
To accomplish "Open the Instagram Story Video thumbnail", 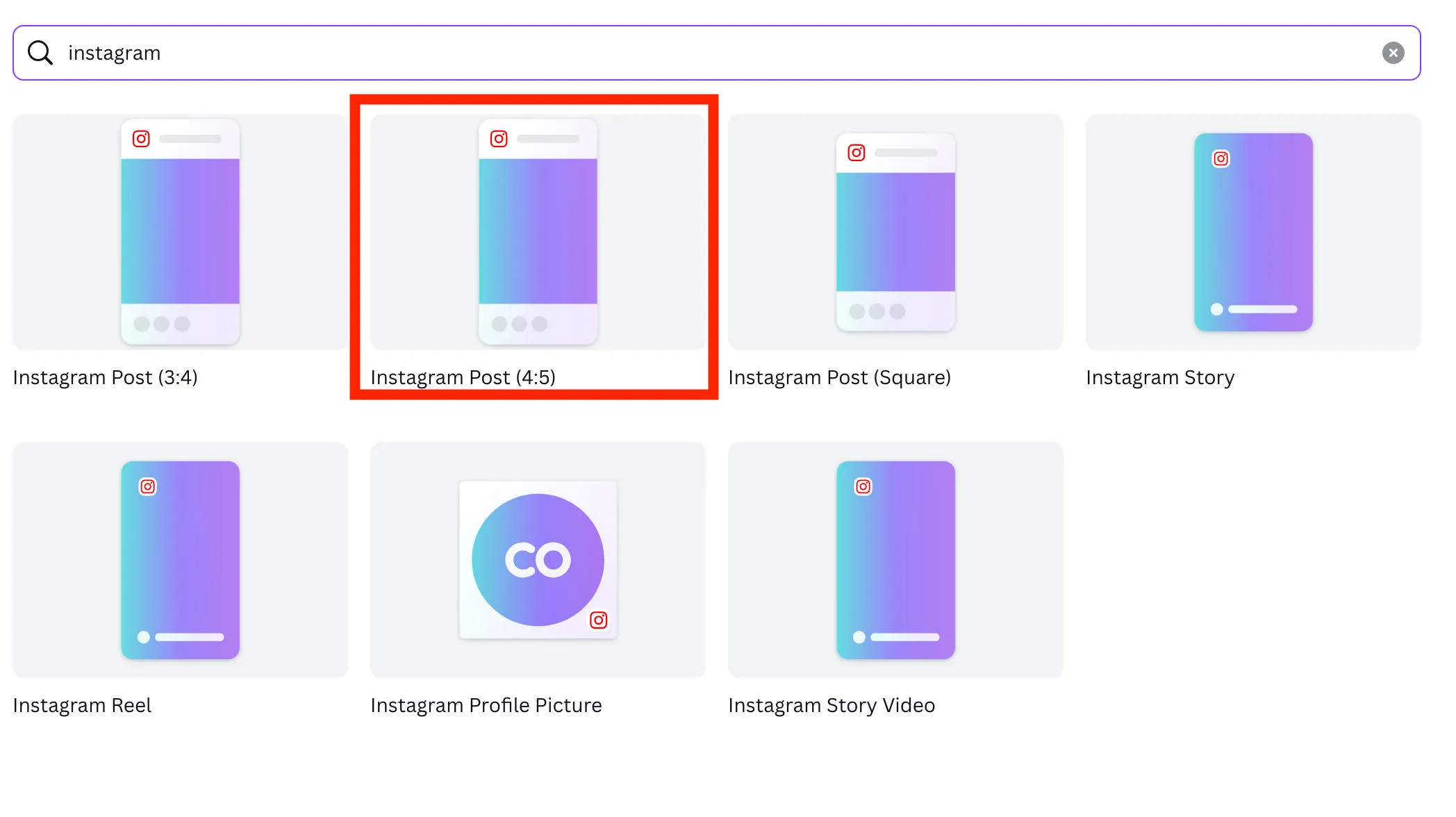I will (895, 560).
